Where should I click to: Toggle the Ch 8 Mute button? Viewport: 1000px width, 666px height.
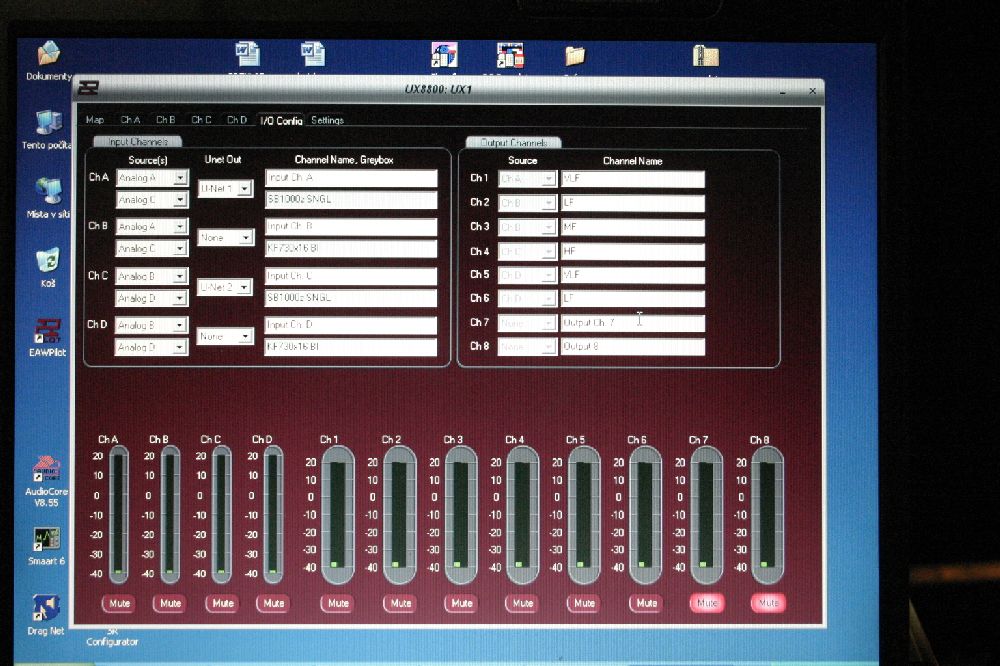click(x=768, y=603)
